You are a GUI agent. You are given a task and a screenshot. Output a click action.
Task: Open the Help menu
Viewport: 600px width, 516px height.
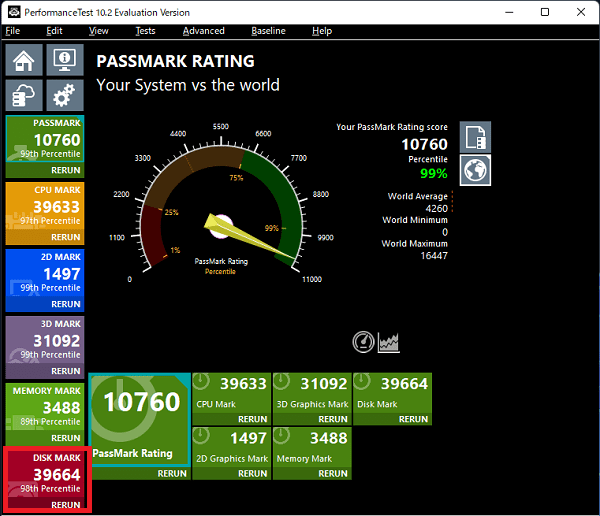[x=322, y=31]
